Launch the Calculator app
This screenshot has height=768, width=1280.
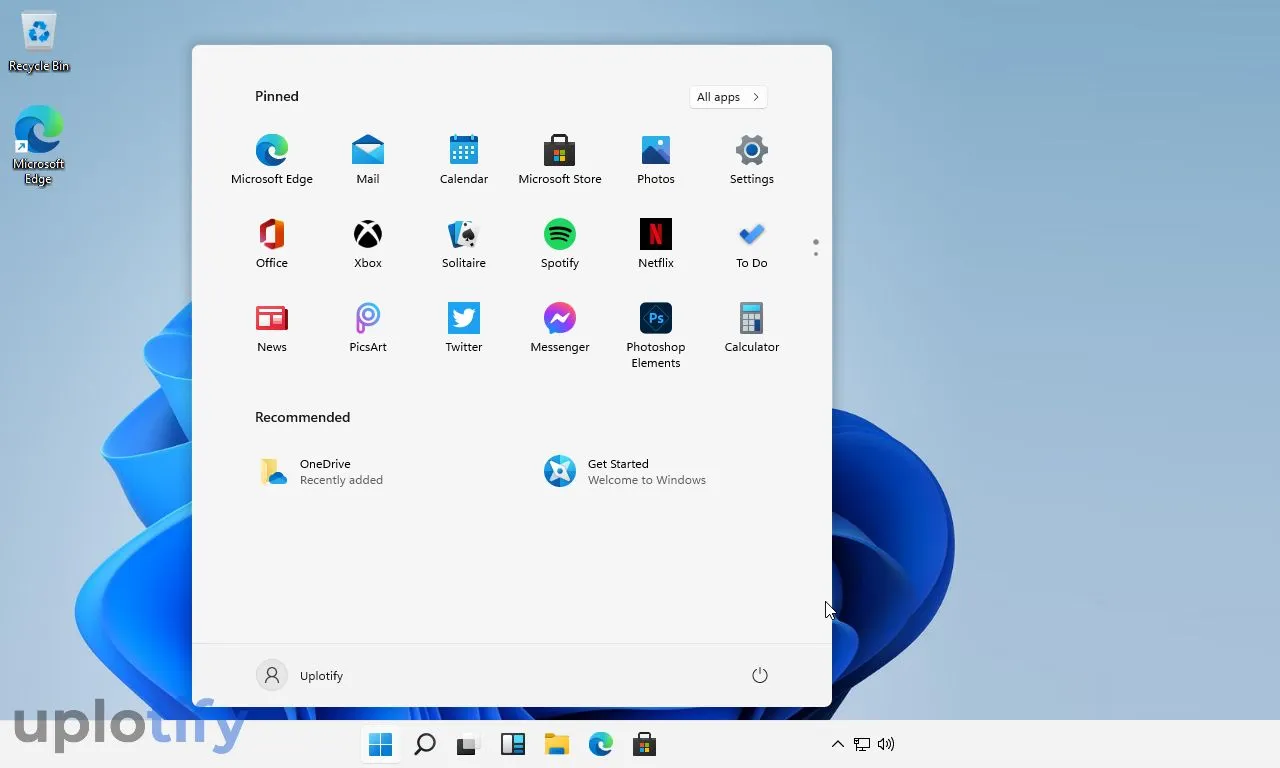[x=752, y=328]
